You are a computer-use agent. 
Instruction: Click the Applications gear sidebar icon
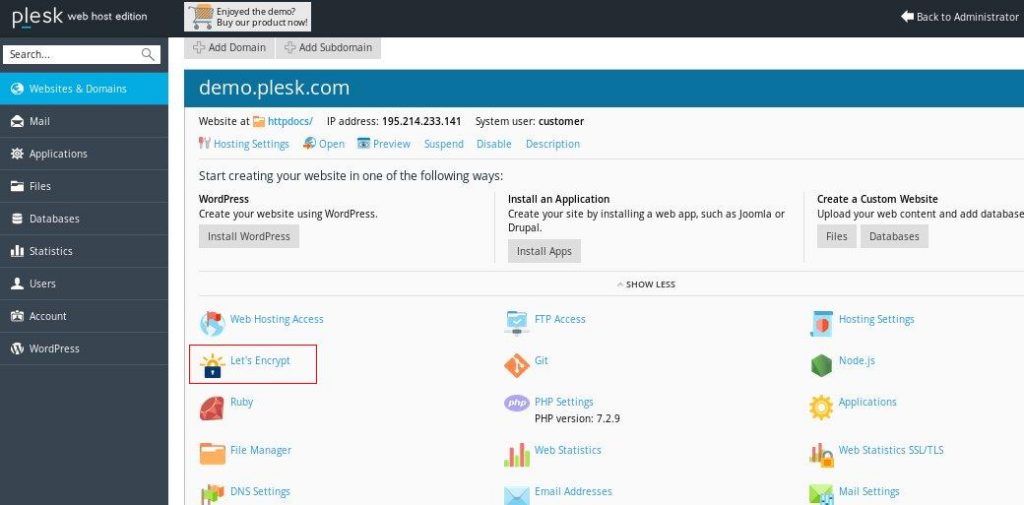[18, 154]
